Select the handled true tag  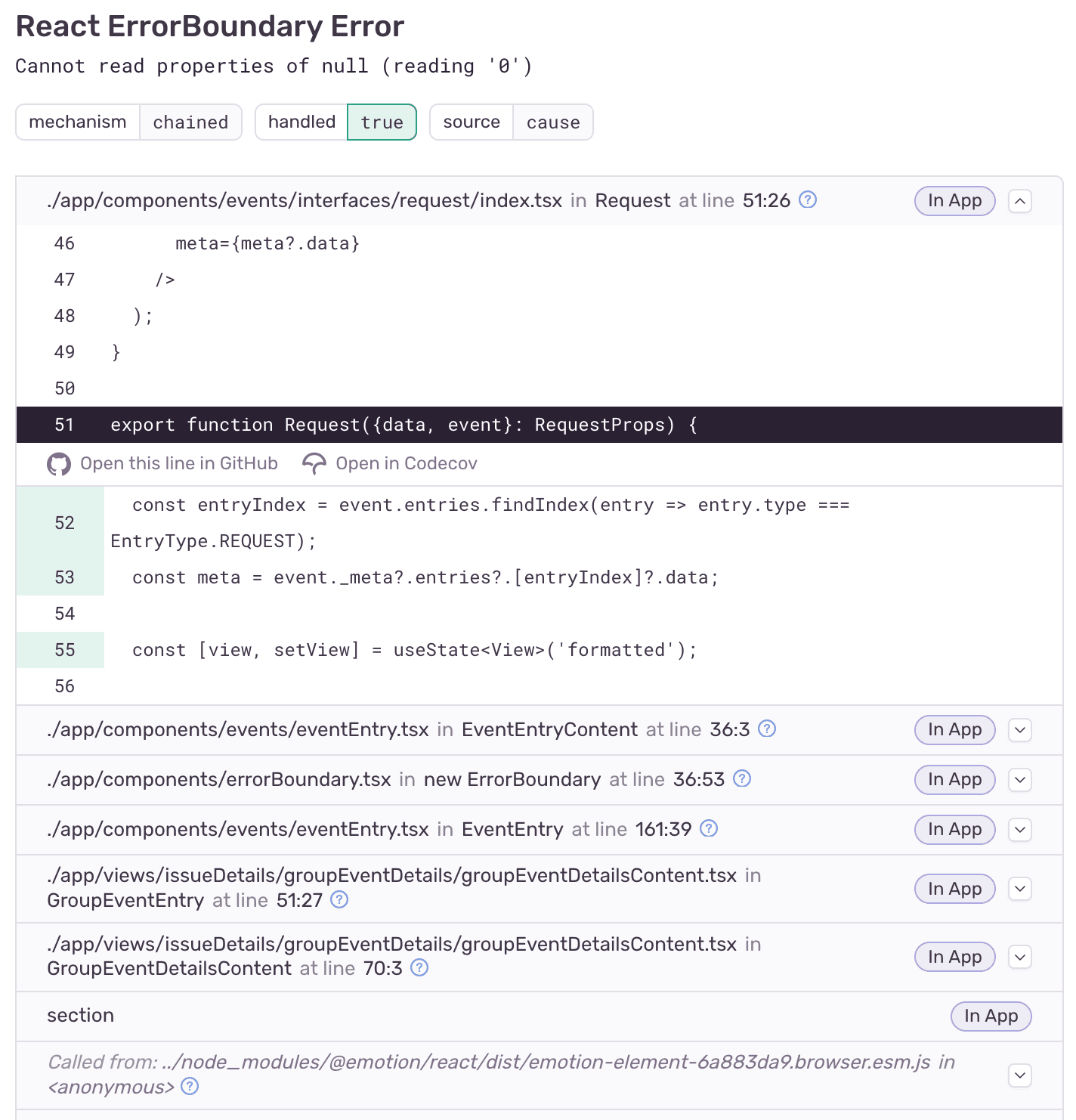(382, 122)
